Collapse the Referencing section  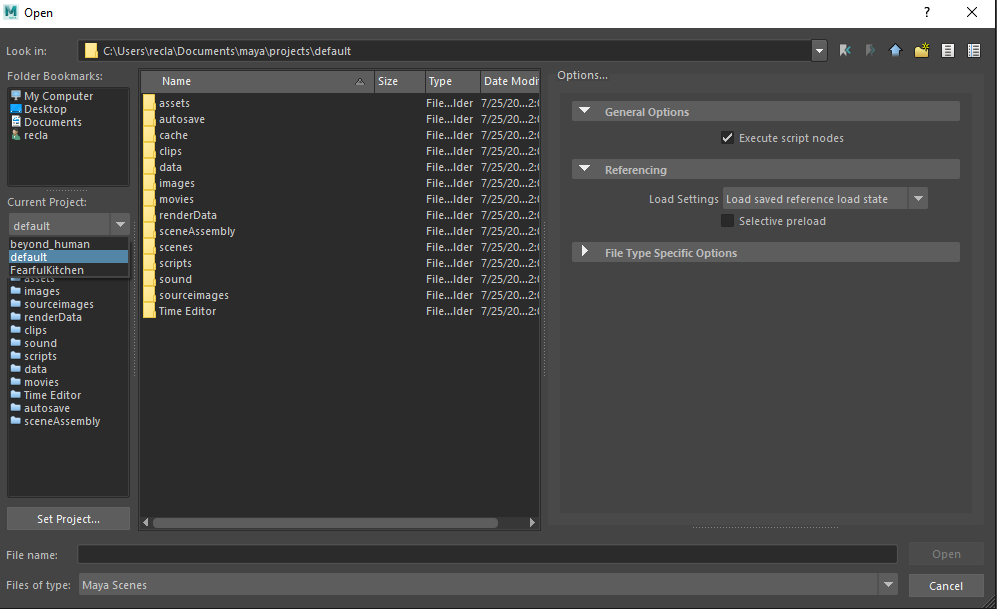click(x=584, y=169)
